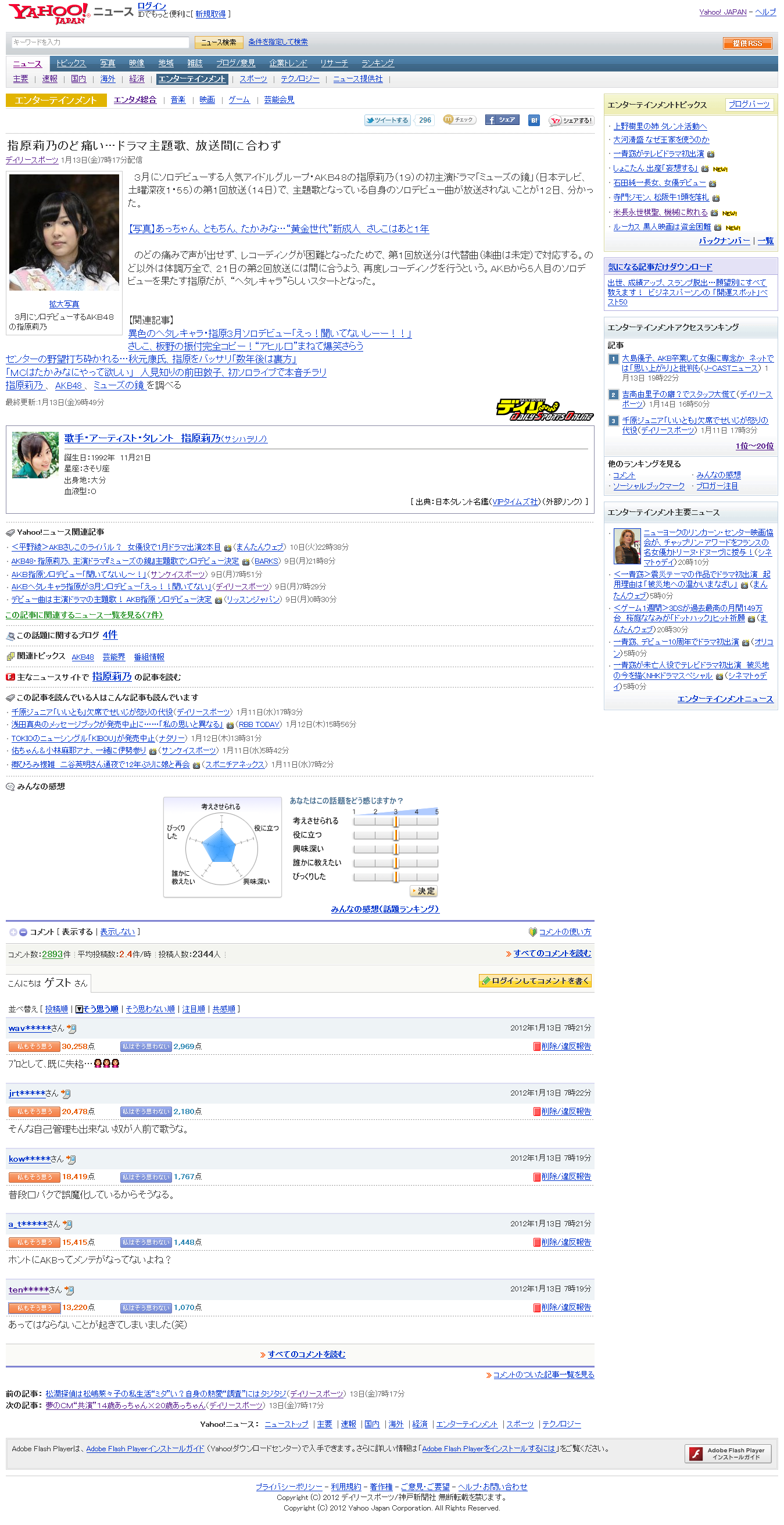Click the profile icon next to jrt*****
Screen dimensions: 784x1525
66,1093
